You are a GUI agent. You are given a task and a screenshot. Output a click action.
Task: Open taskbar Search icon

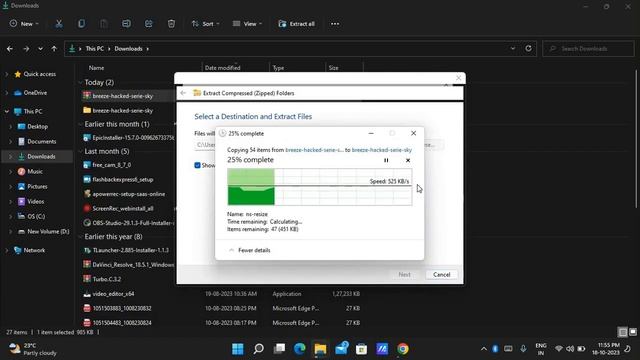click(x=258, y=349)
